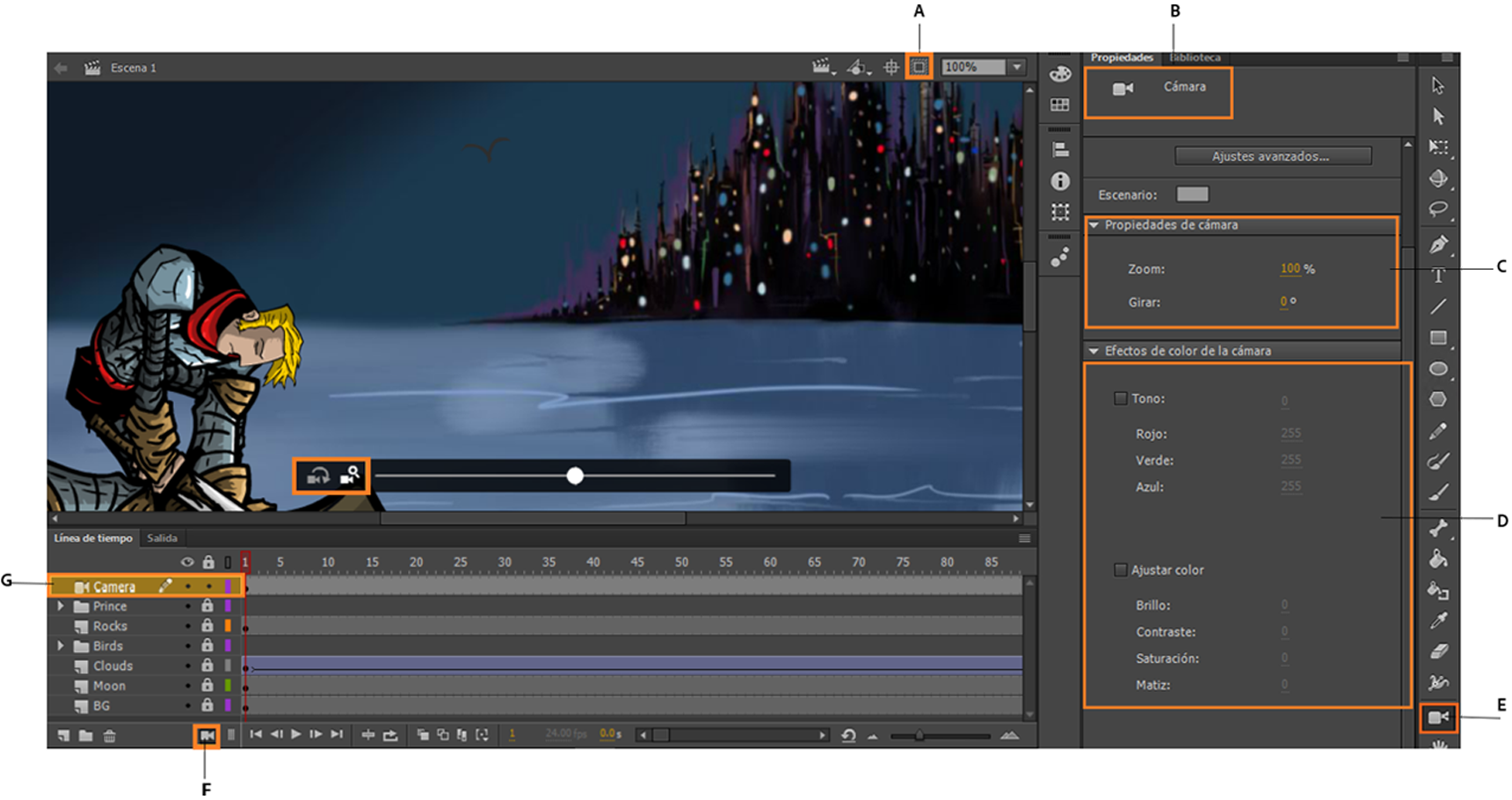The width and height of the screenshot is (1512, 800).
Task: Select the Text tool
Action: tap(1438, 275)
